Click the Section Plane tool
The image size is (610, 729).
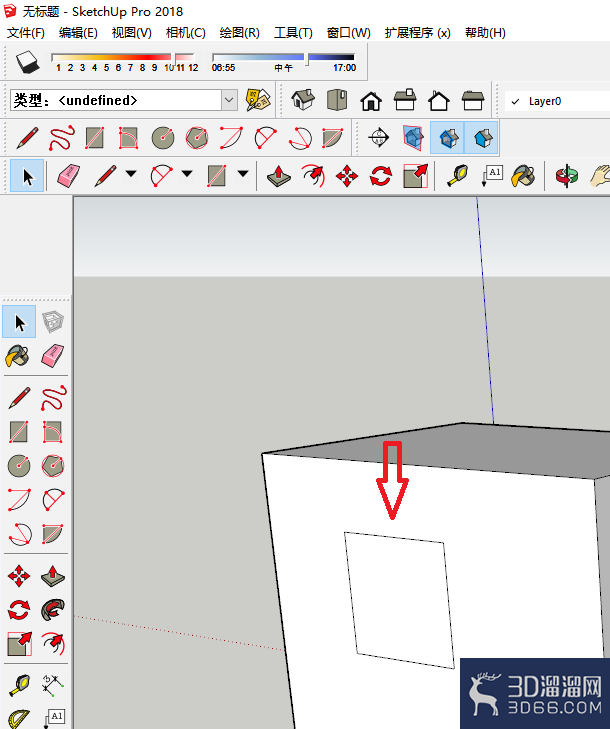(x=378, y=138)
